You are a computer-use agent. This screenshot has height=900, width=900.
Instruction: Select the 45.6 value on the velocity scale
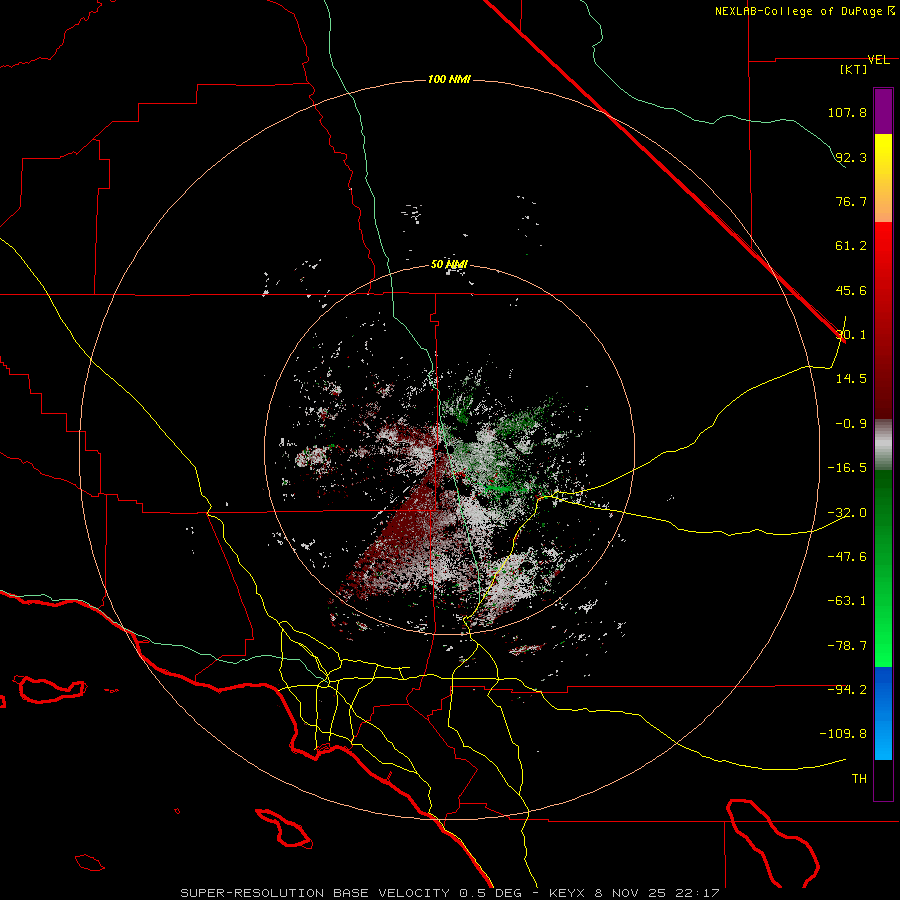coord(851,290)
